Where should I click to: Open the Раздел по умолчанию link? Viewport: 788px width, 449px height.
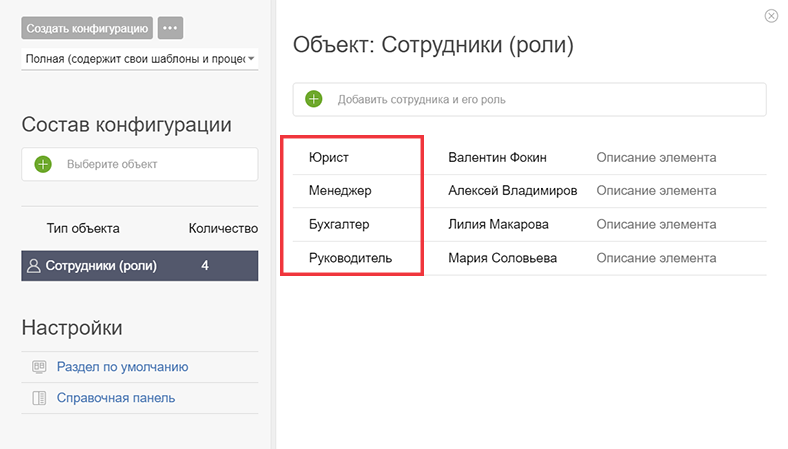pyautogui.click(x=122, y=367)
